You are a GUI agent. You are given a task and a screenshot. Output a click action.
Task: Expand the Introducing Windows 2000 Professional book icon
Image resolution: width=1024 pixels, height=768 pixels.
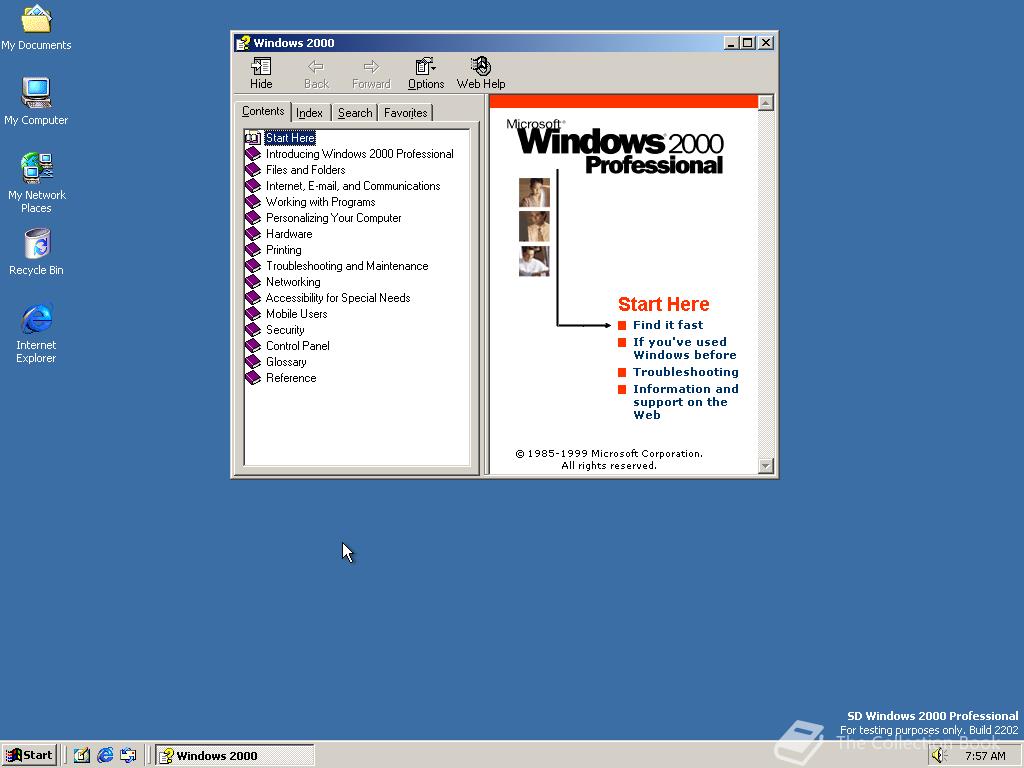[x=253, y=154]
